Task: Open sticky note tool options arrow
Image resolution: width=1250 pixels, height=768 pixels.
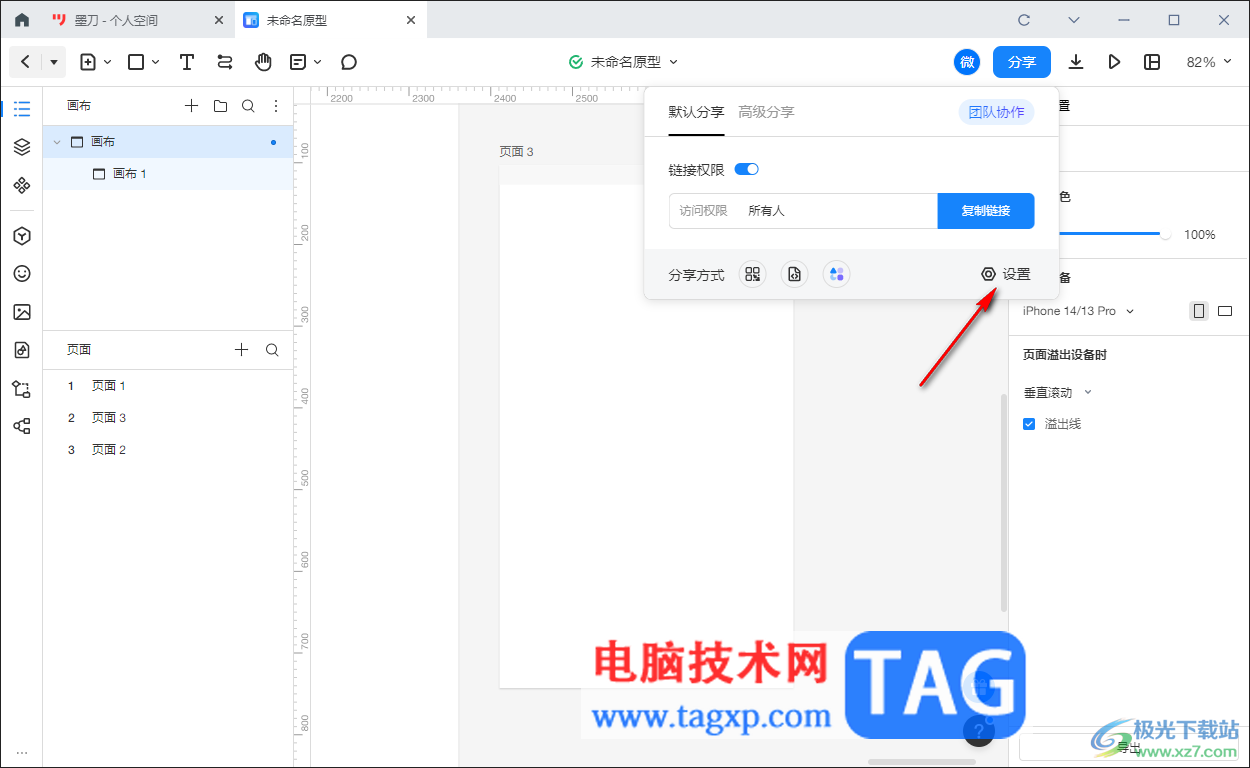Action: coord(318,62)
